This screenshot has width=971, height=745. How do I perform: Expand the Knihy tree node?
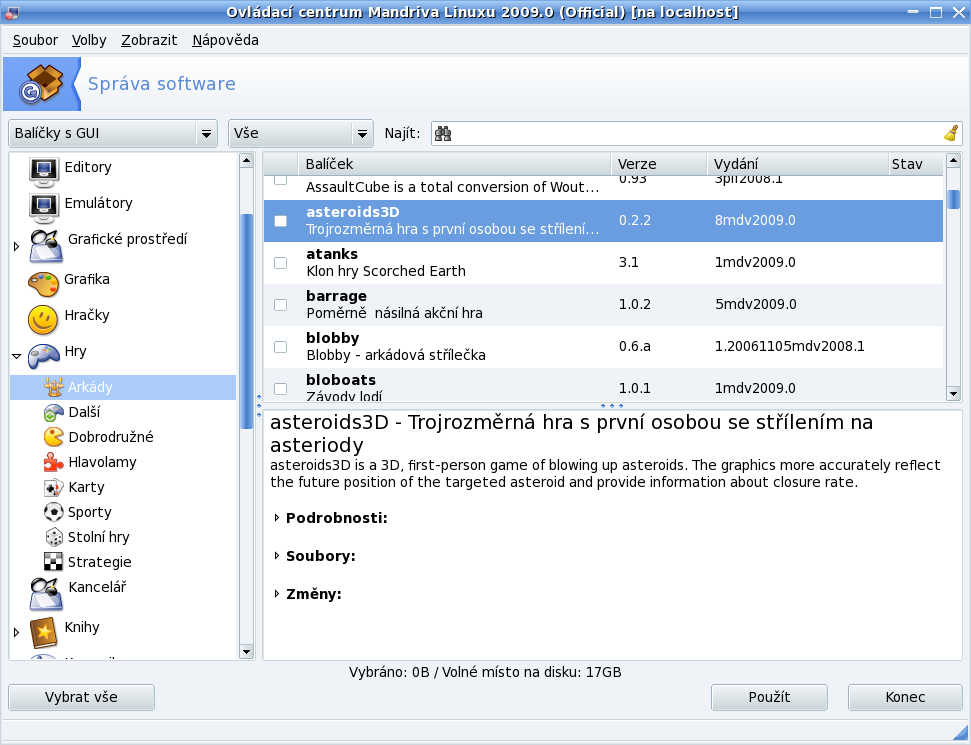[17, 632]
